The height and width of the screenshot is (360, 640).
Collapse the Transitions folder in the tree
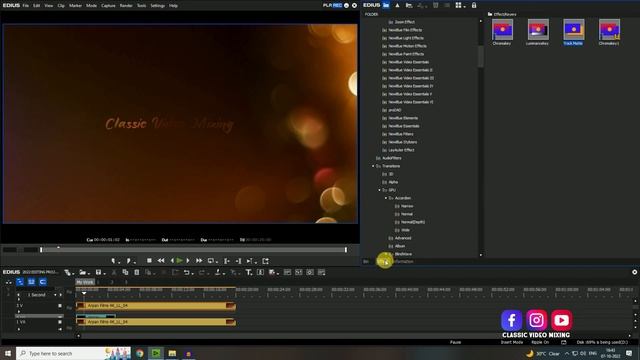tap(373, 166)
